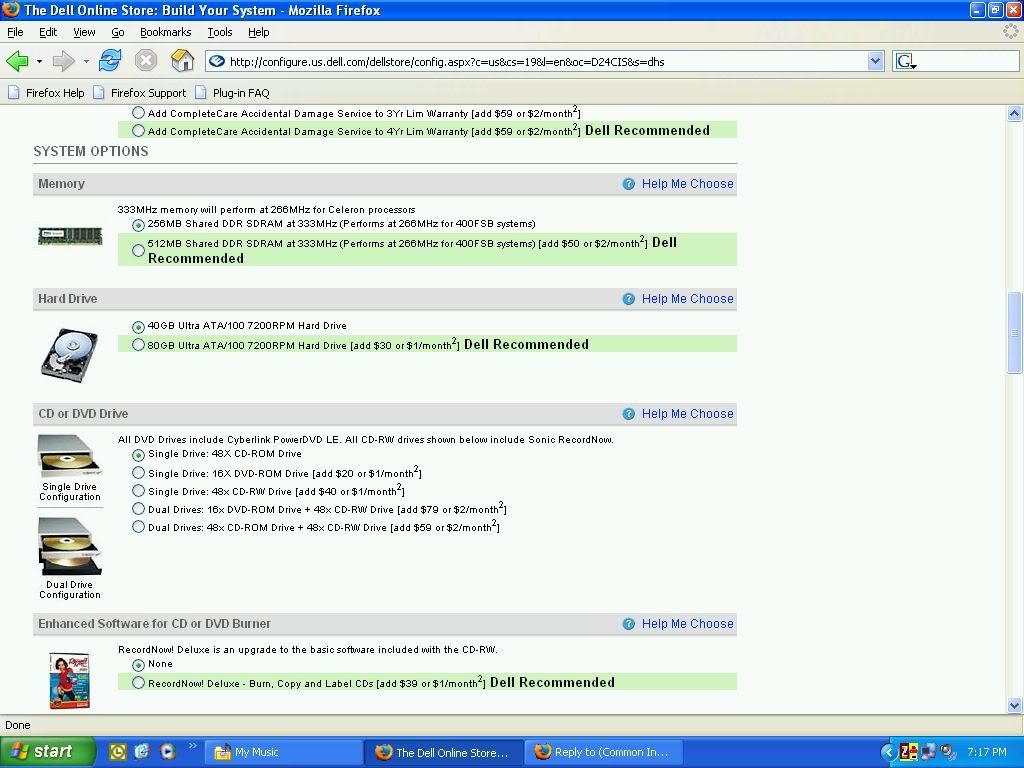Viewport: 1024px width, 768px height.
Task: Click the scroll down arrow on the page
Action: (1014, 705)
